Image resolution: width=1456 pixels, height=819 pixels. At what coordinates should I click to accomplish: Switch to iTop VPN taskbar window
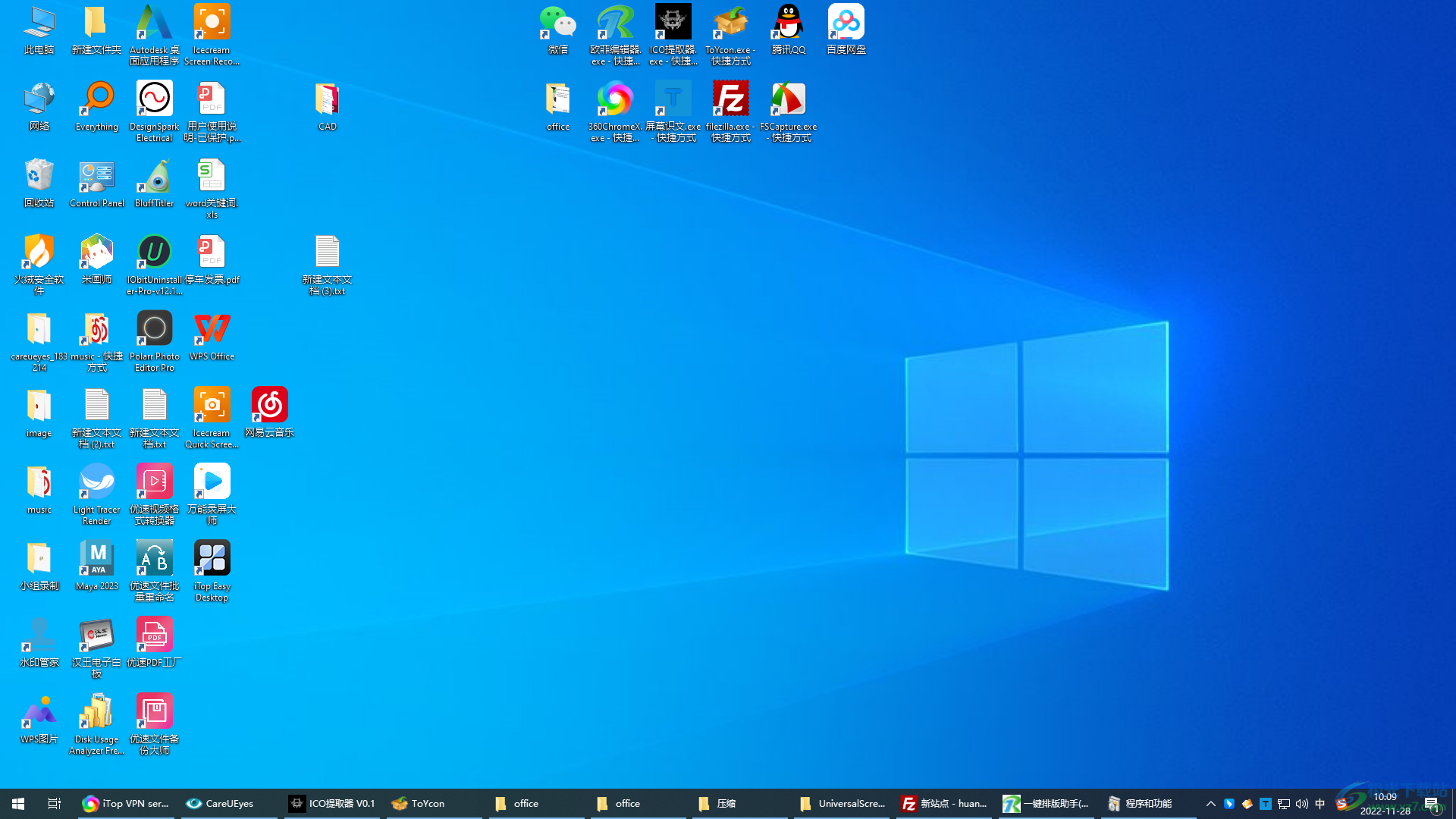(x=126, y=803)
